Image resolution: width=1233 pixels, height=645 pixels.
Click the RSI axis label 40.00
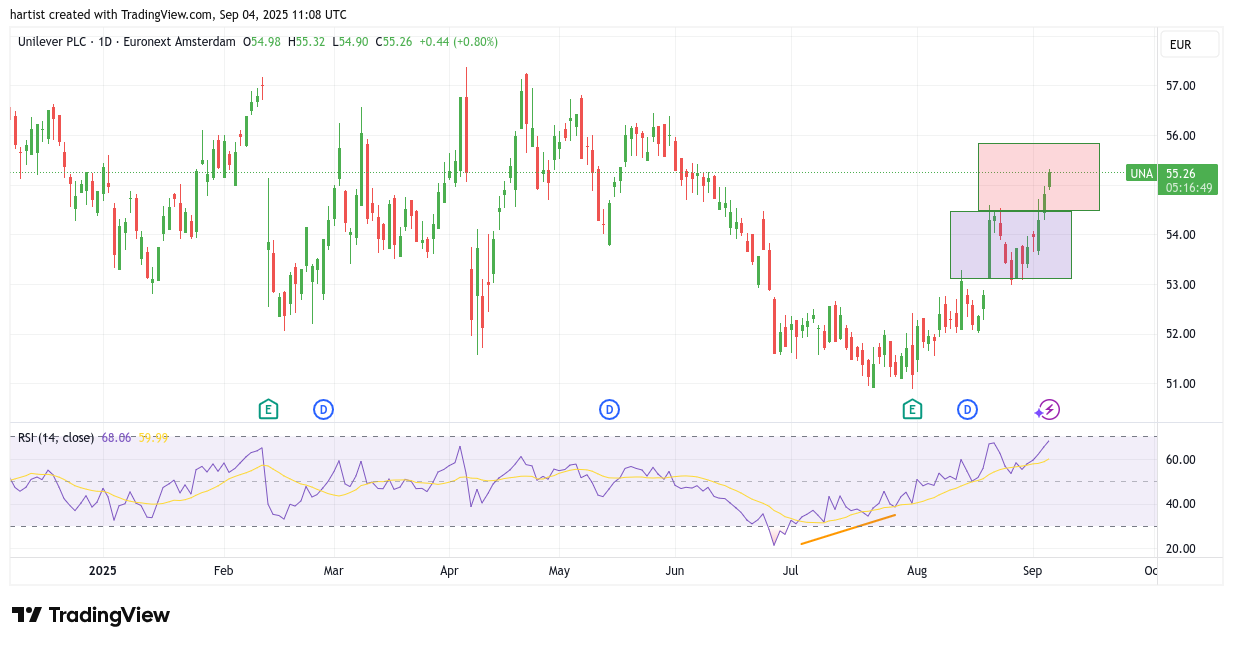pyautogui.click(x=1181, y=504)
